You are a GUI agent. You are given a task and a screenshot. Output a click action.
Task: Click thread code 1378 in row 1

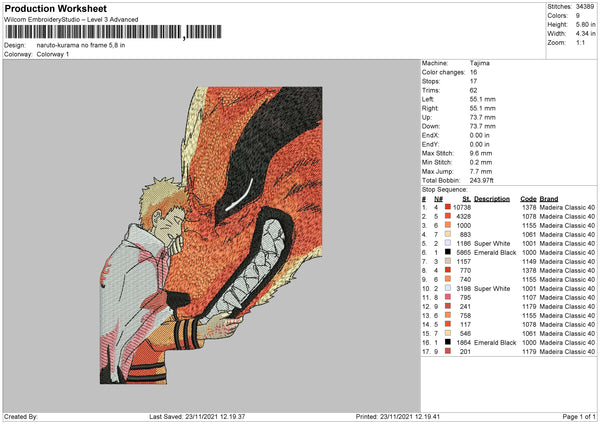coord(529,207)
